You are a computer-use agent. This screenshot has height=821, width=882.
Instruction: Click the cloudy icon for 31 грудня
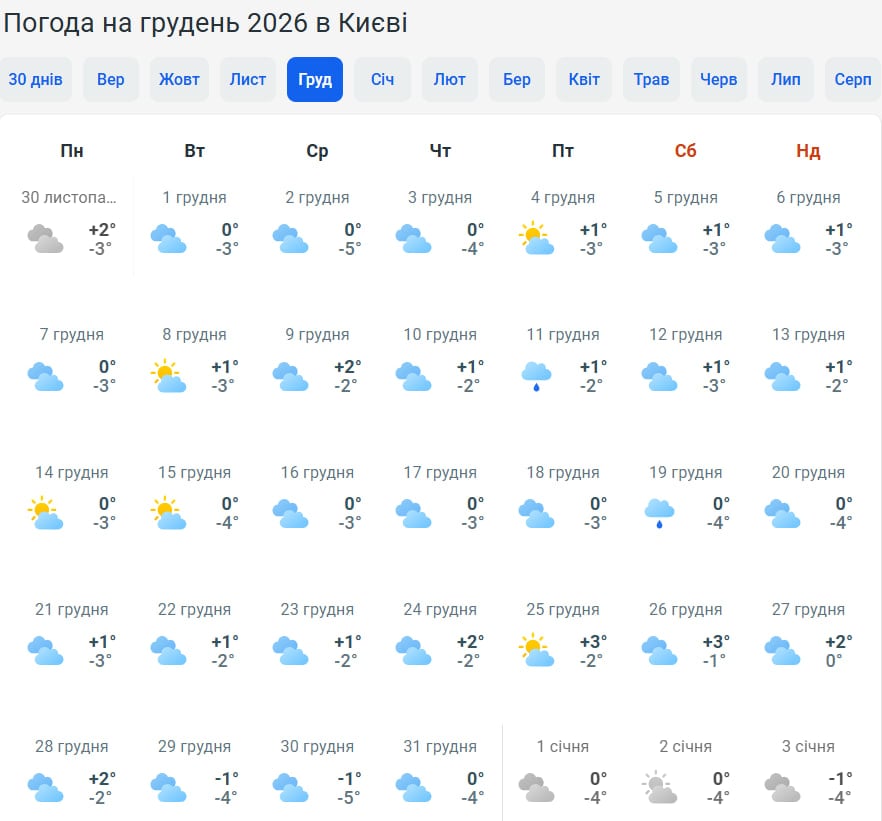point(413,787)
